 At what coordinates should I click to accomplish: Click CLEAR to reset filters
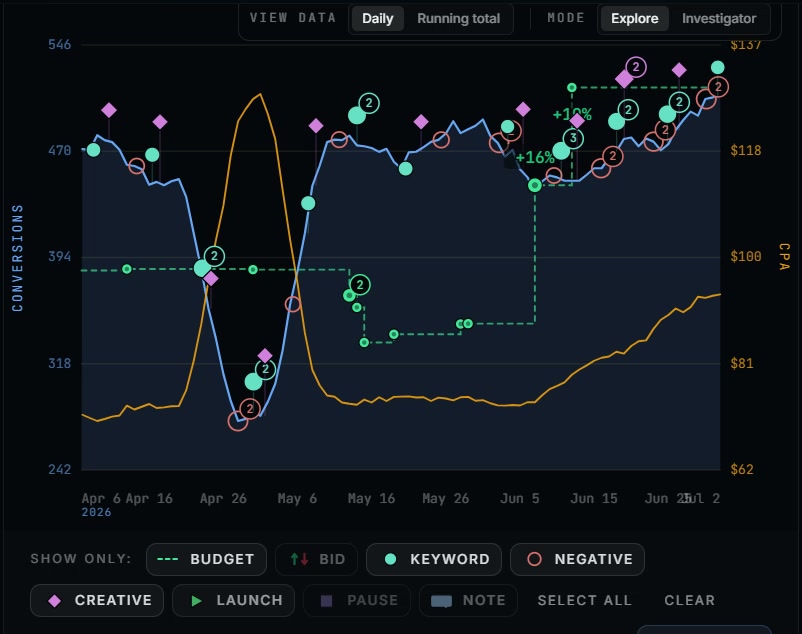coord(689,600)
